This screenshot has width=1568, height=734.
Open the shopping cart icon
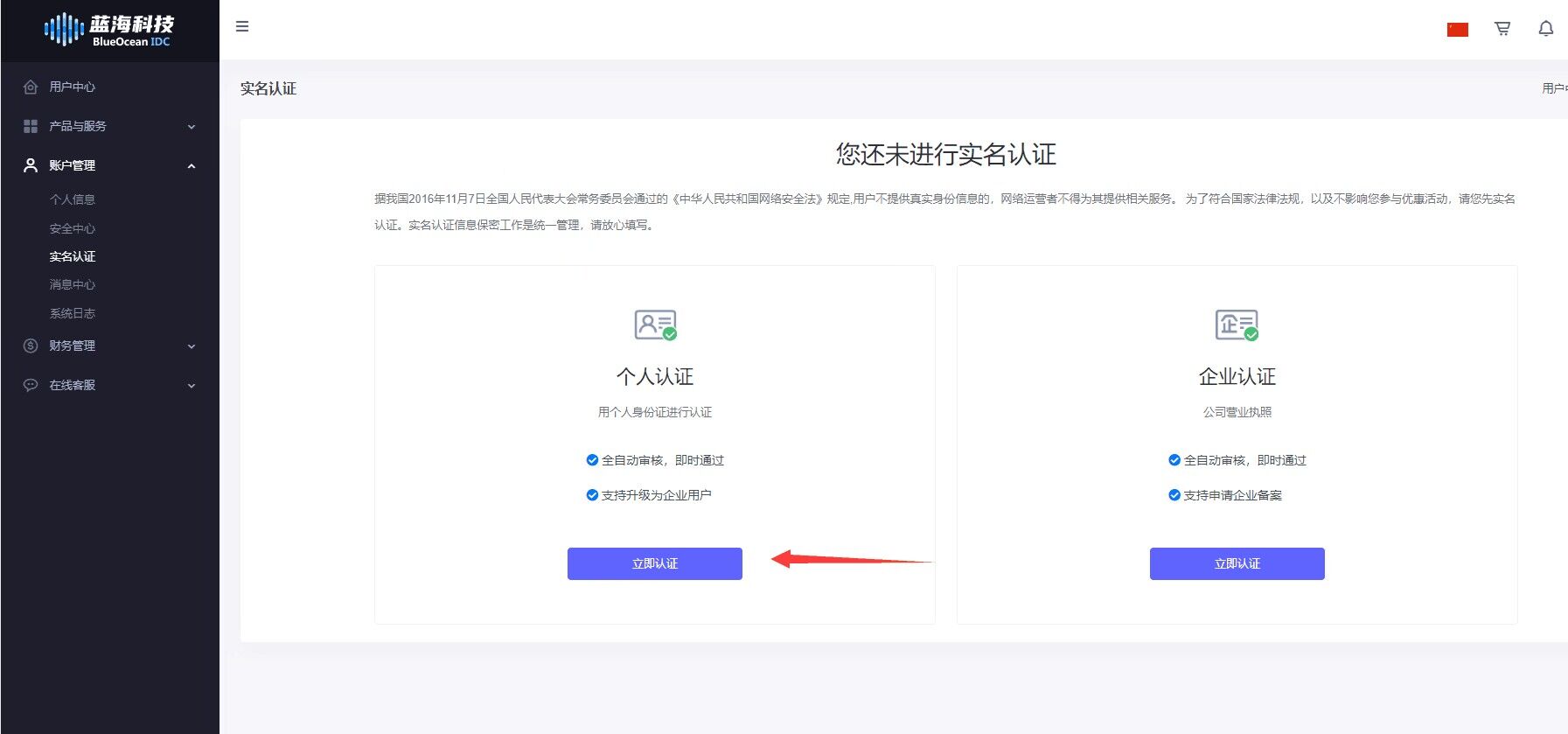[1502, 29]
